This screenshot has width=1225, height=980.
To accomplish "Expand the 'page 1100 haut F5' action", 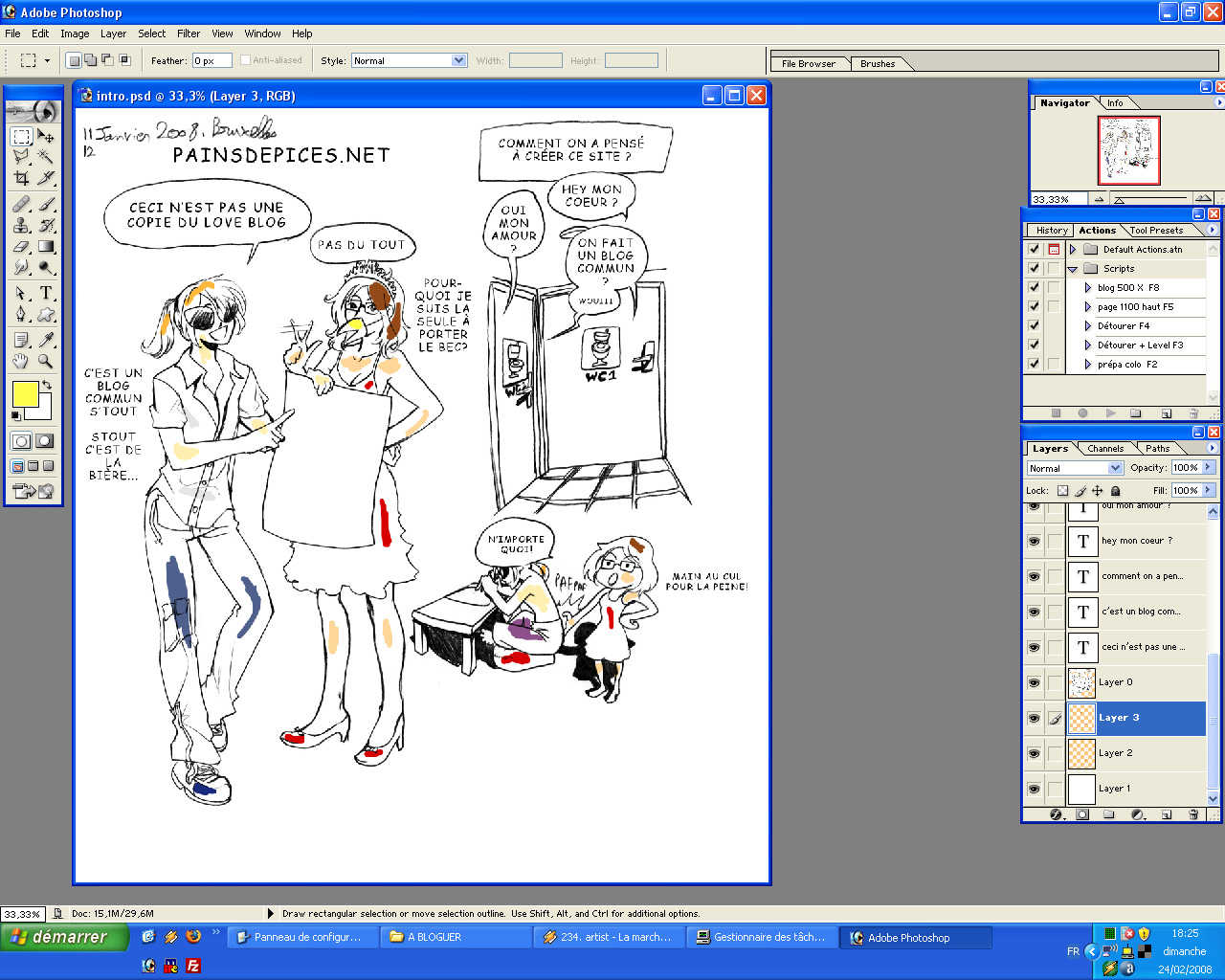I will (x=1088, y=307).
